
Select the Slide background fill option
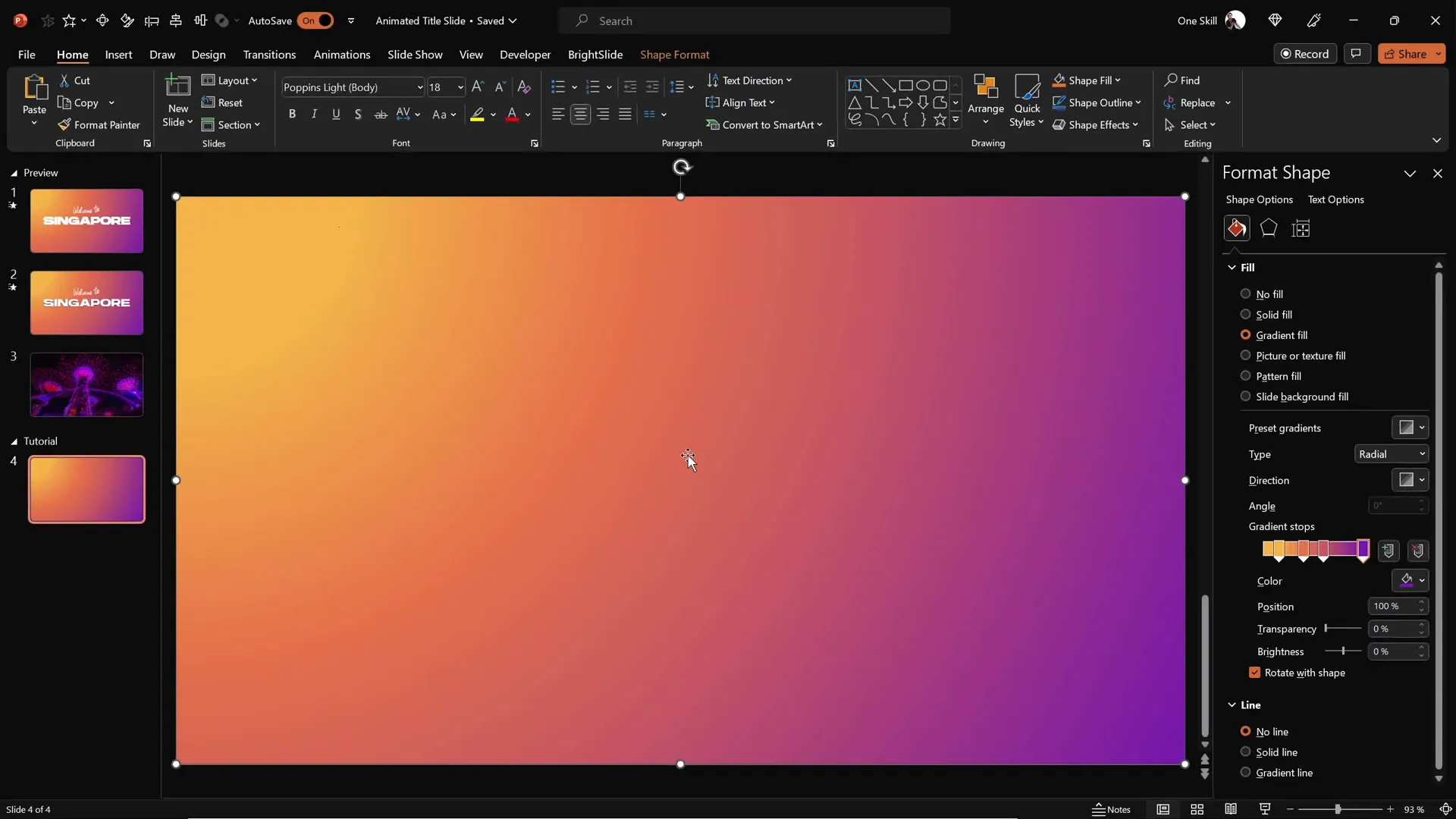pyautogui.click(x=1245, y=396)
